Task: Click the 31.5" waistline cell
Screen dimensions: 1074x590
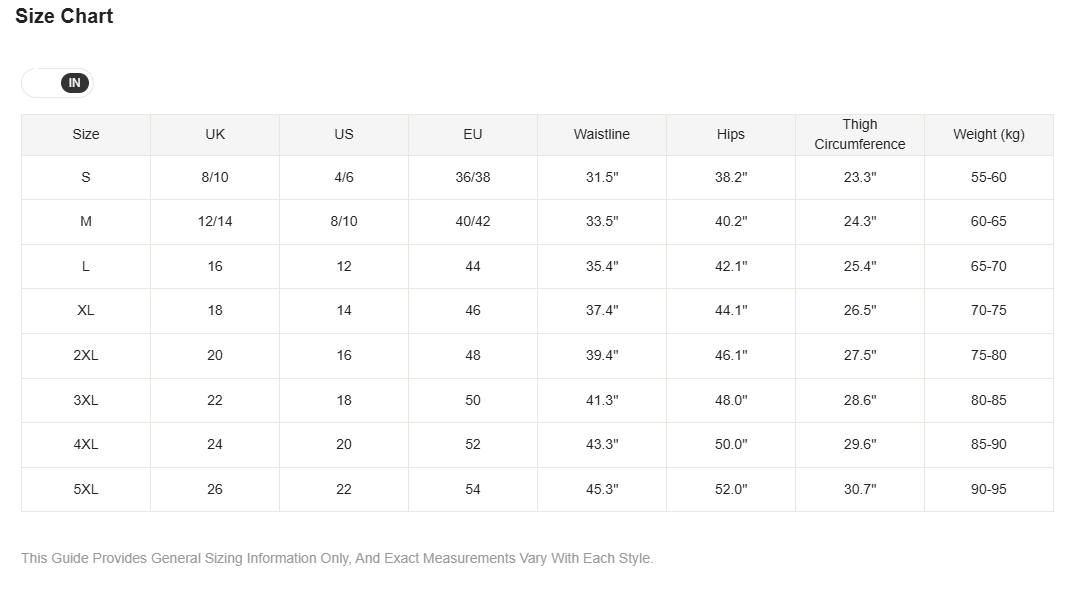Action: [x=601, y=177]
